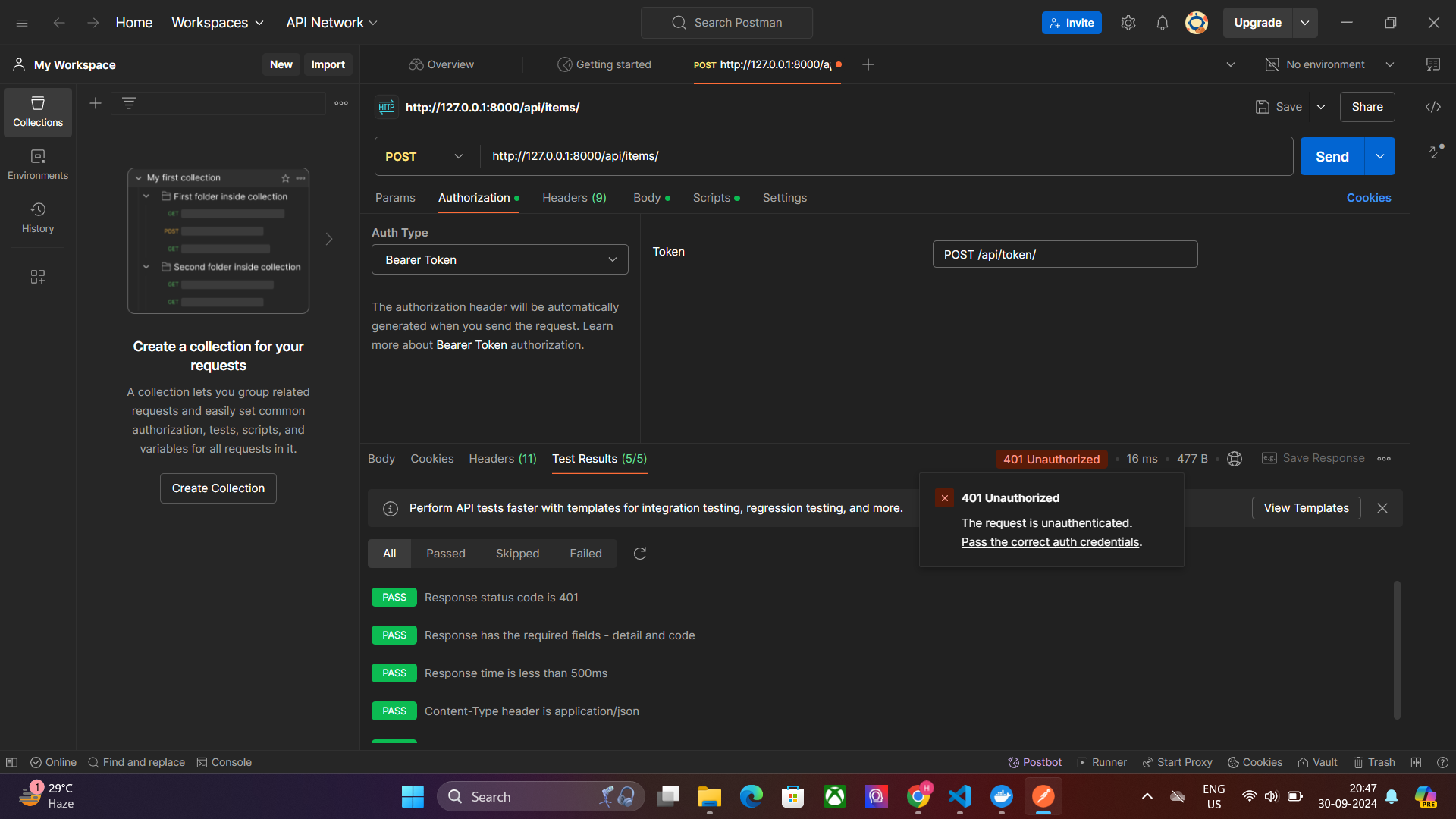1456x819 pixels.
Task: Open the Postman settings gear
Action: point(1128,23)
